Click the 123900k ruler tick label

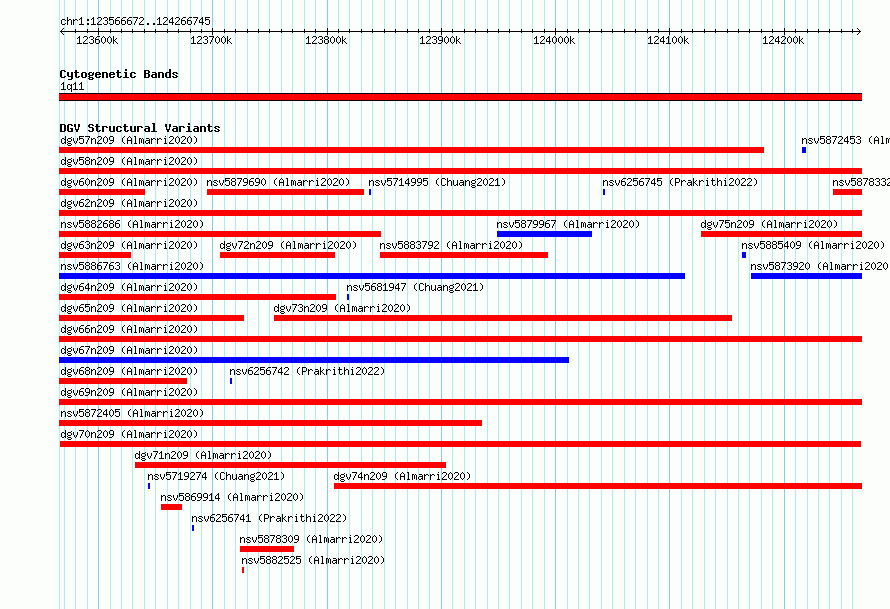440,40
